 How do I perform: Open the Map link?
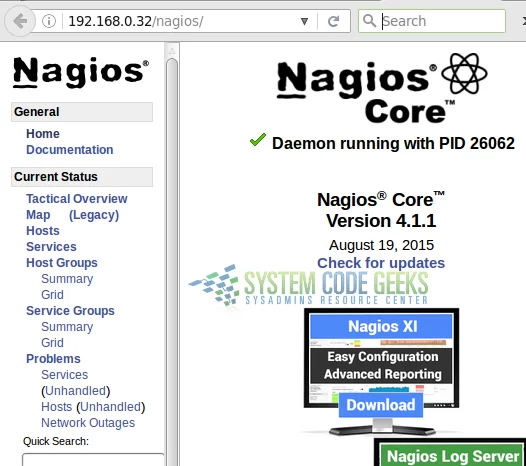tap(38, 215)
